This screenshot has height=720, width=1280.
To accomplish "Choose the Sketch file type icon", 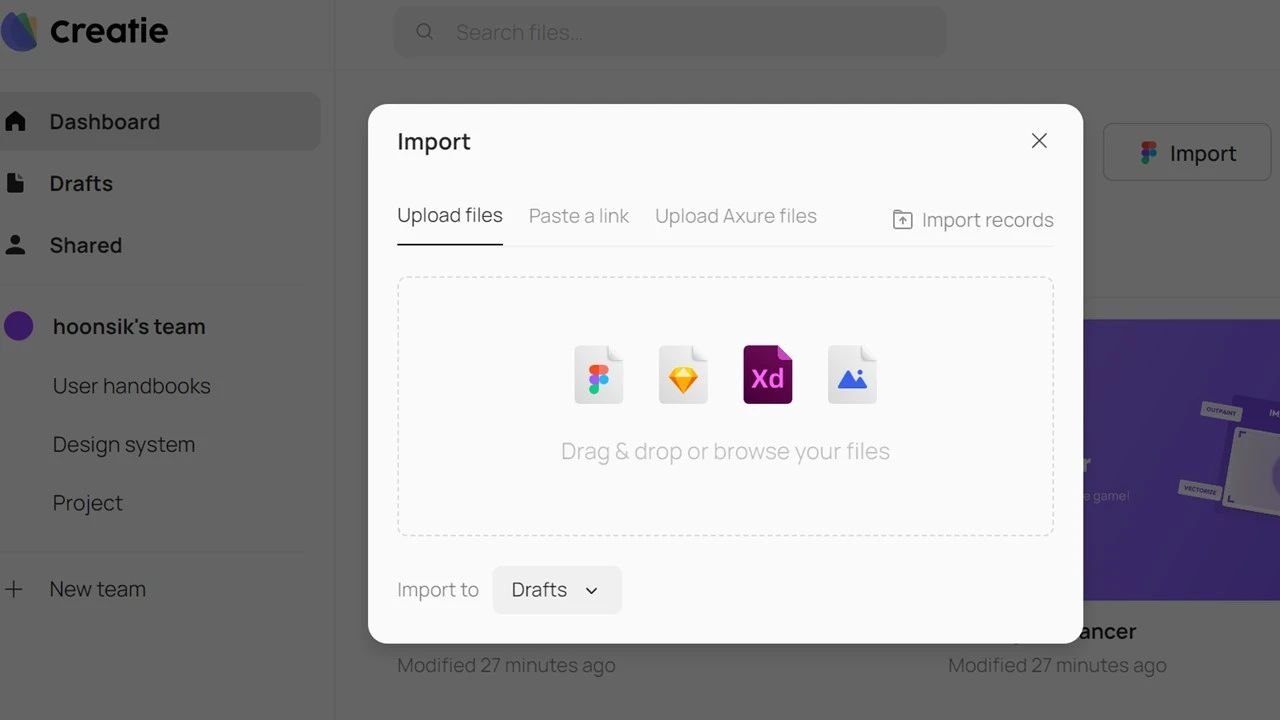I will point(683,375).
